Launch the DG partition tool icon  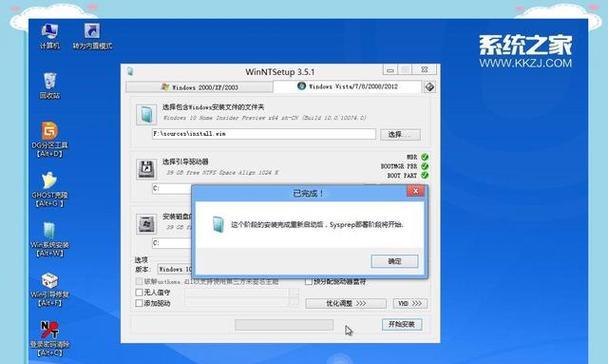point(50,140)
